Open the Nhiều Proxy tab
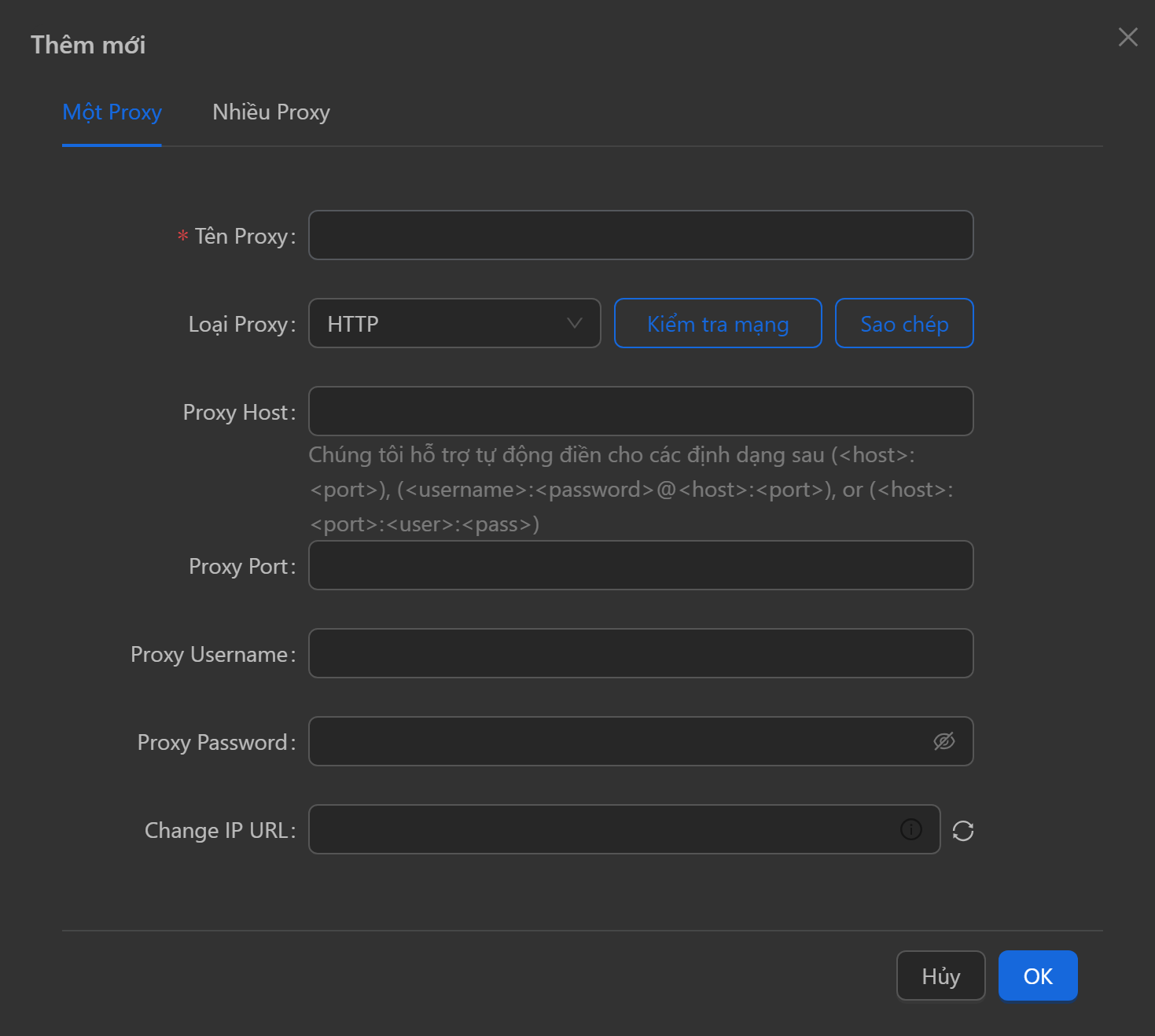1155x1036 pixels. click(x=270, y=112)
